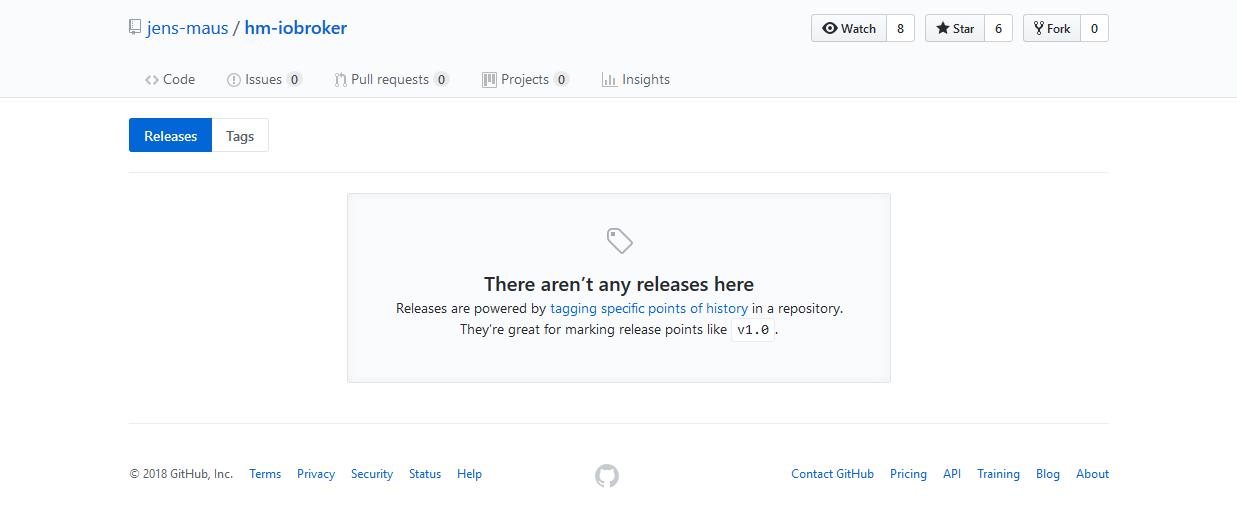Click the fork icon on Fork button
This screenshot has height=517, width=1237.
(1039, 28)
